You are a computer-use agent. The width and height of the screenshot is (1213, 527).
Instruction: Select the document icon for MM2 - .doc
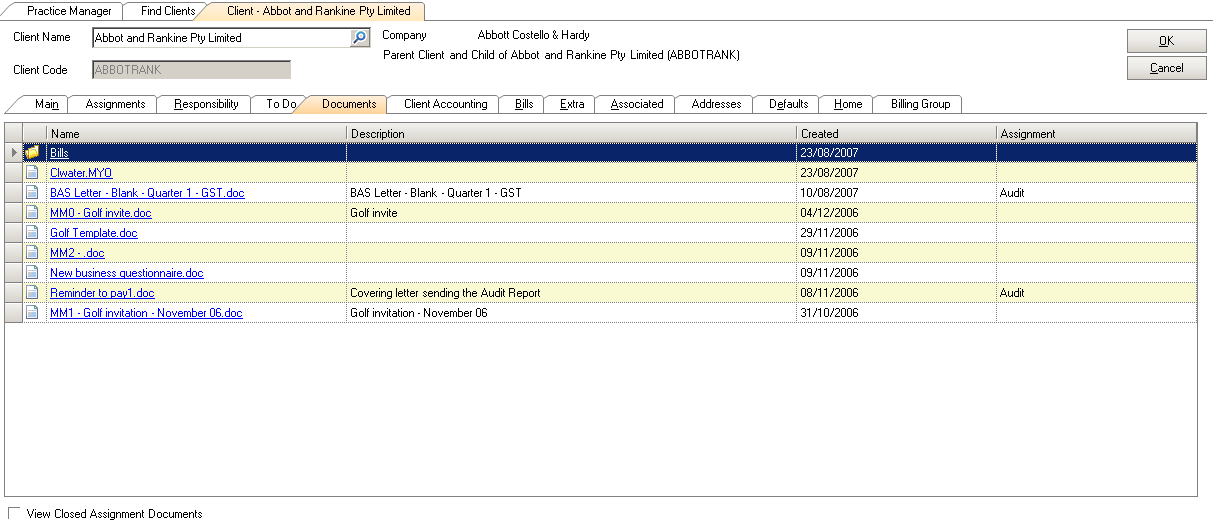33,253
